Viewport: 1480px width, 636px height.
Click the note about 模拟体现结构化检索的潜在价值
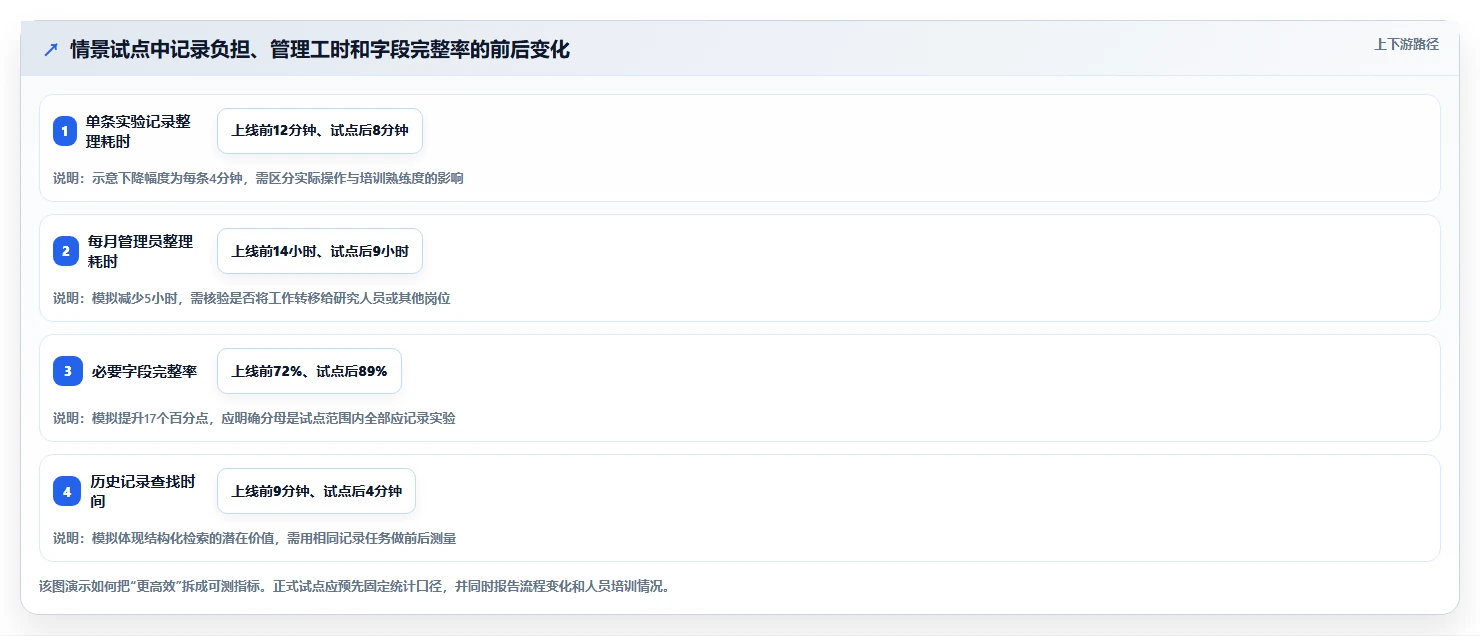tap(255, 538)
